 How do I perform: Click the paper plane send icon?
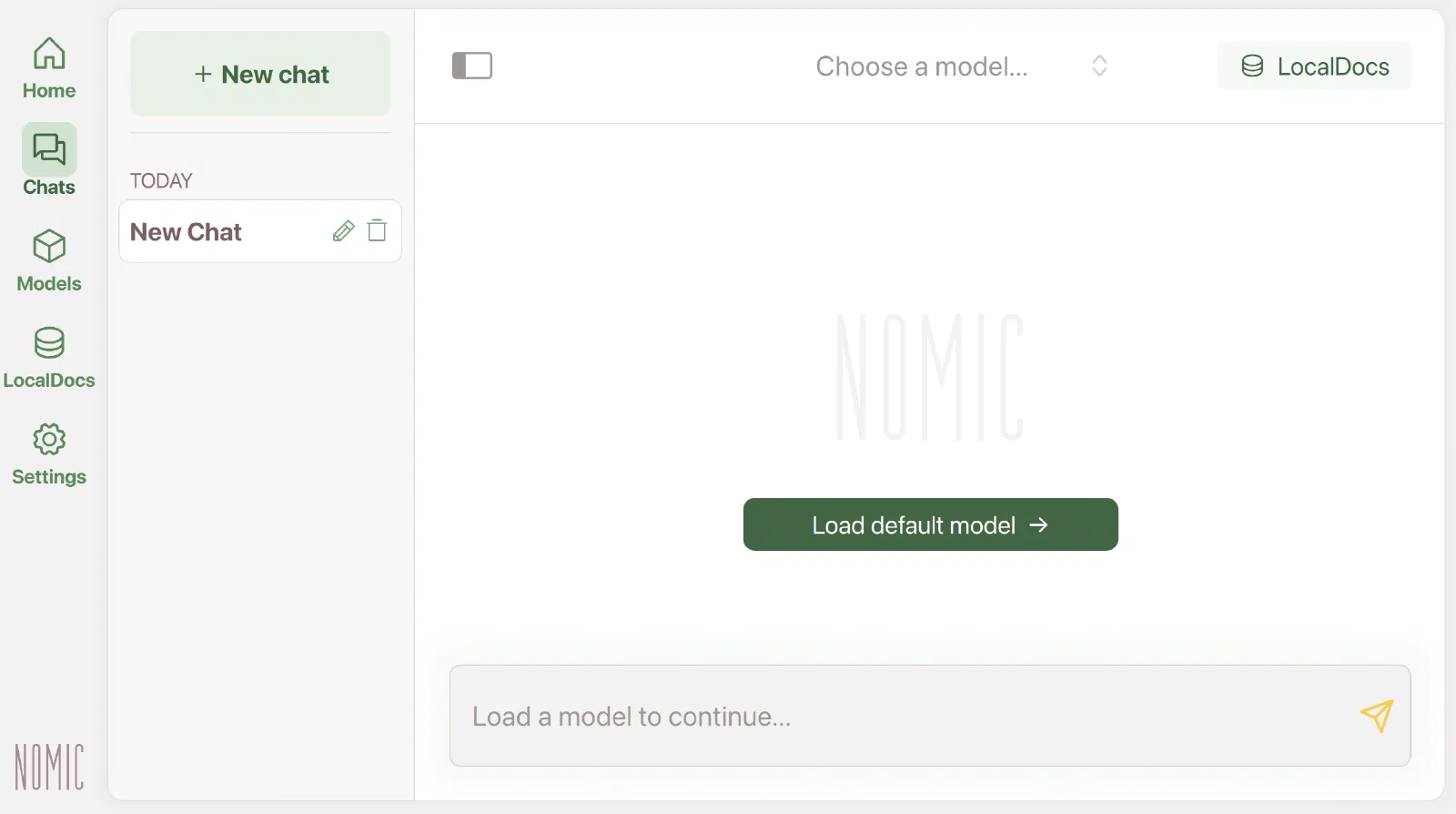[1377, 716]
